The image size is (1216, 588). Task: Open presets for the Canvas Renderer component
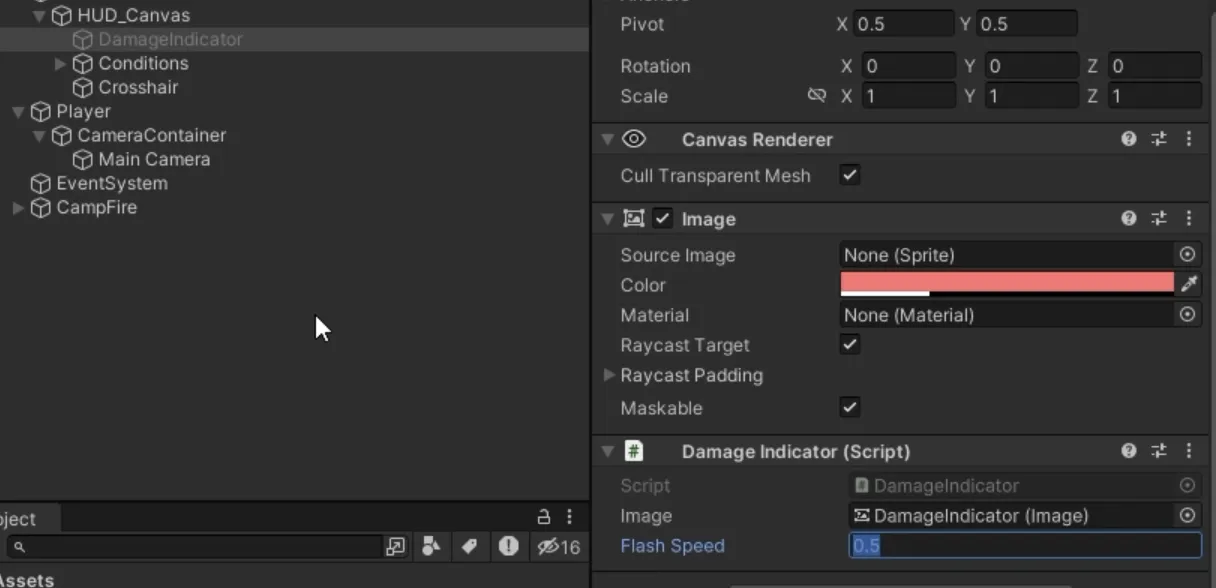click(x=1159, y=139)
